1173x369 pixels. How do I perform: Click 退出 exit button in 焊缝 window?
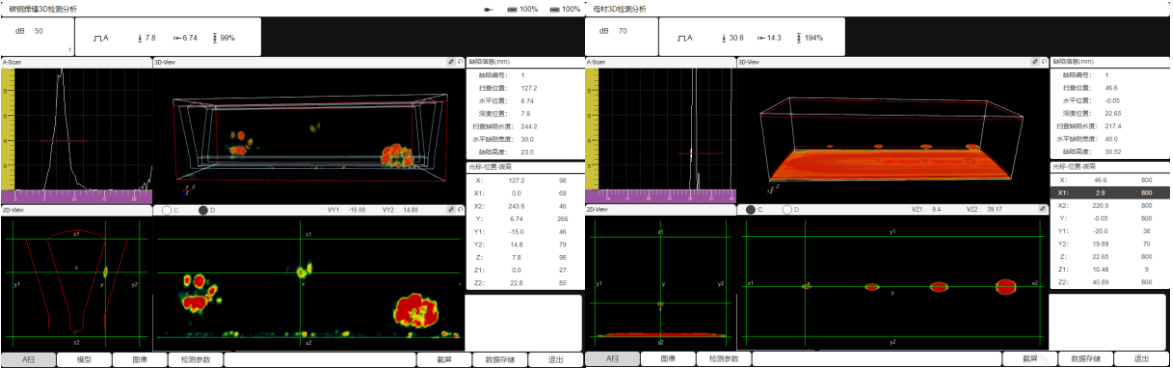coord(555,359)
